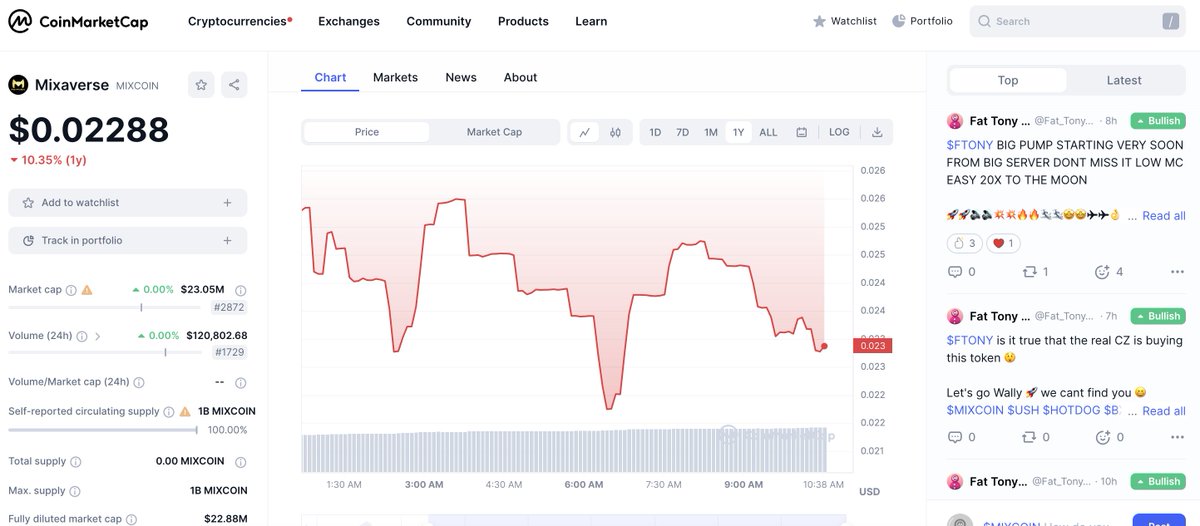Select Market Cap chart toggle
This screenshot has height=526, width=1200.
point(494,132)
